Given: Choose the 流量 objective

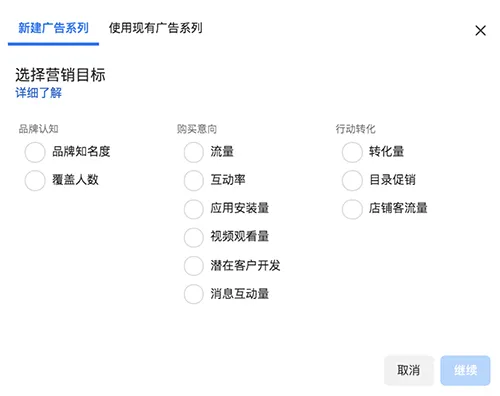Looking at the screenshot, I should pyautogui.click(x=193, y=152).
